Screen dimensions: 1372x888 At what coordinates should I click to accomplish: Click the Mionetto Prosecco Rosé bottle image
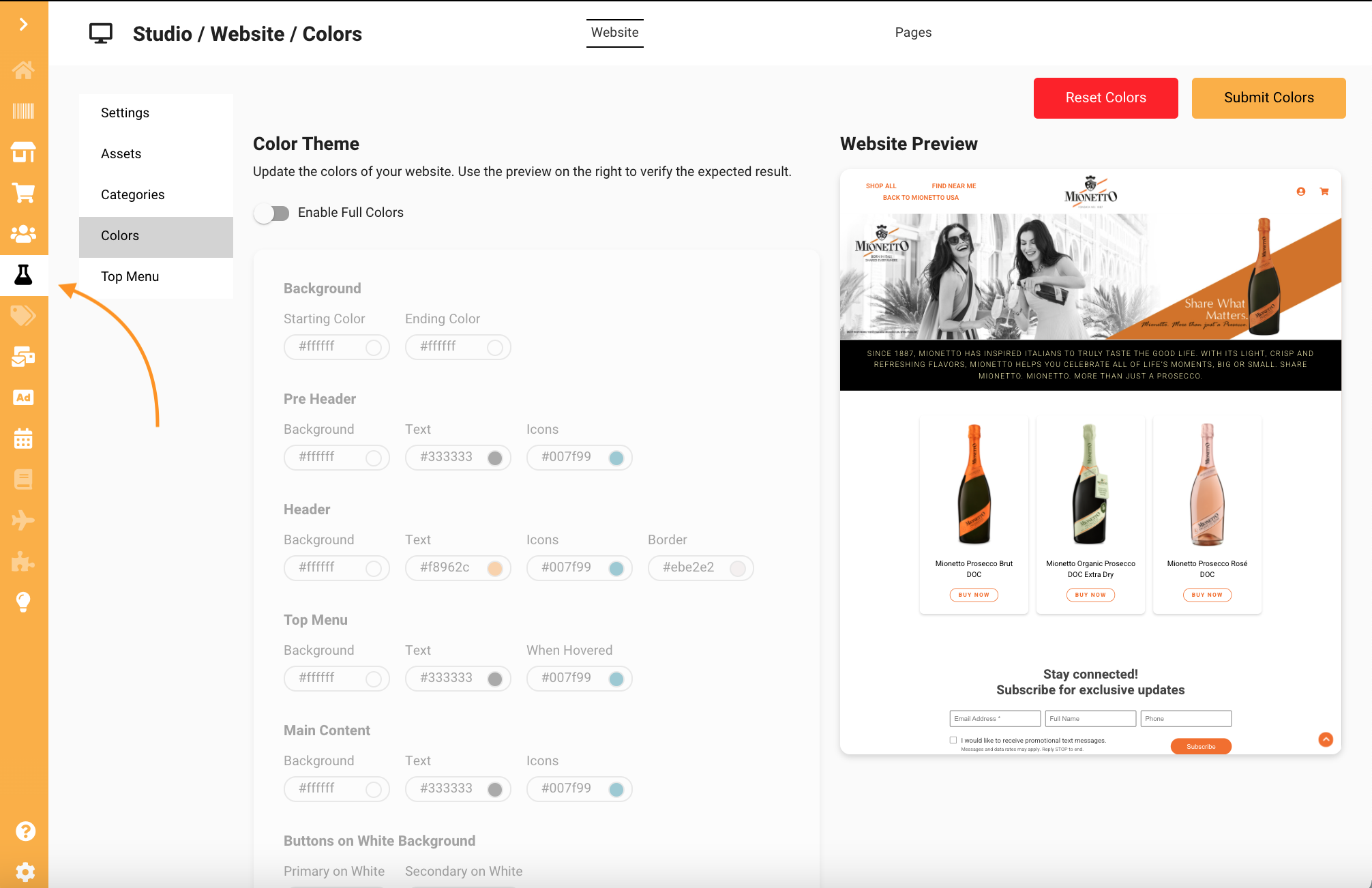click(x=1207, y=484)
